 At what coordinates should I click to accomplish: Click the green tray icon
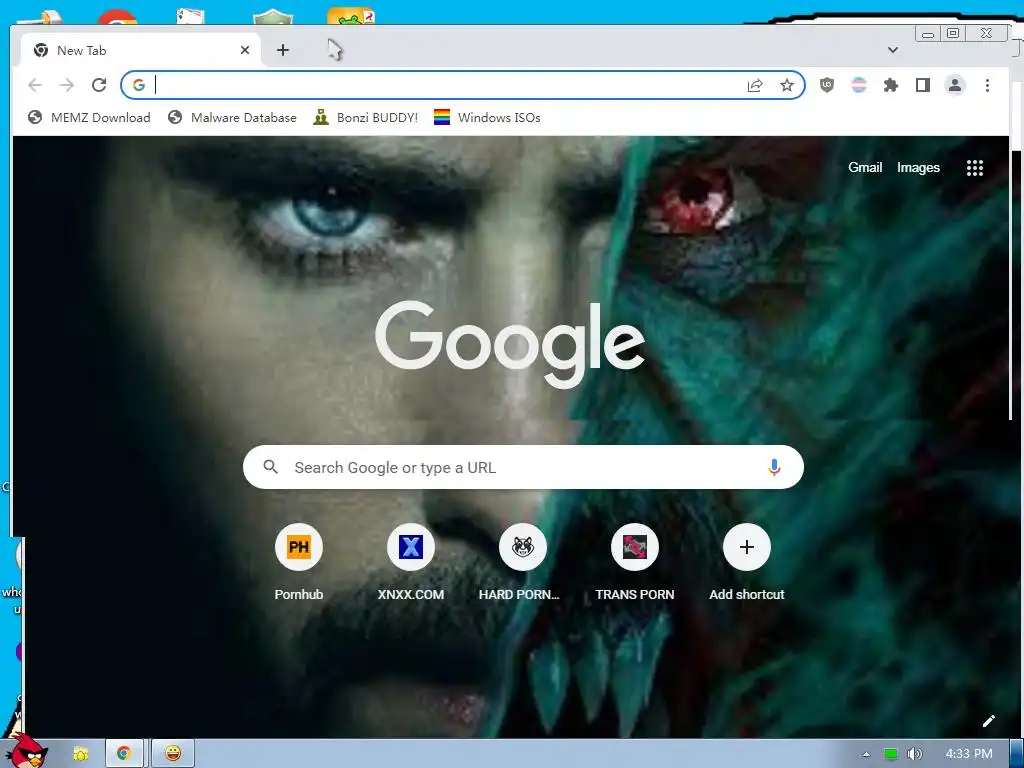click(x=891, y=754)
